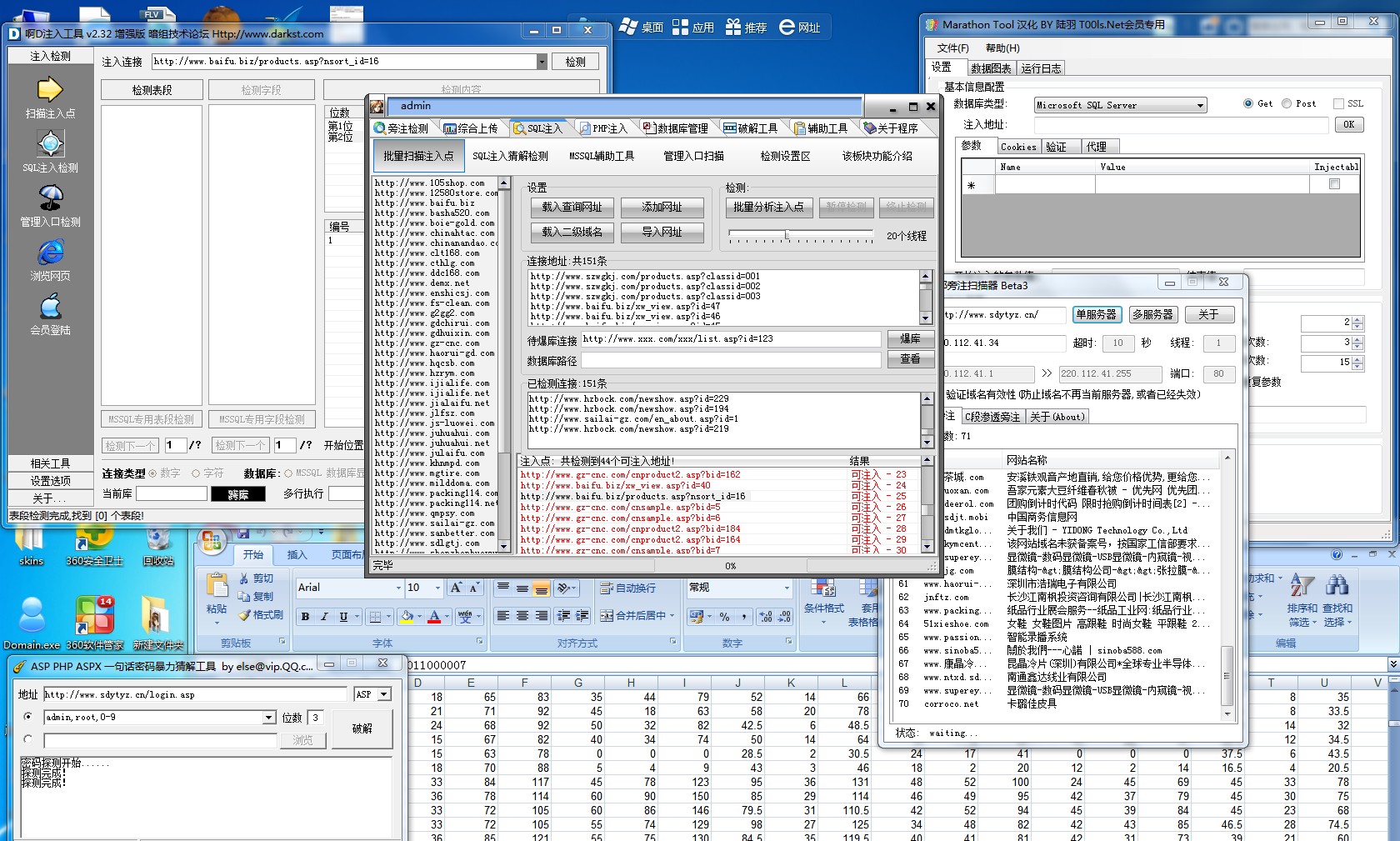Click 单服务器 button in 旁注扫描器
Viewport: 1400px width, 841px height.
1096,314
